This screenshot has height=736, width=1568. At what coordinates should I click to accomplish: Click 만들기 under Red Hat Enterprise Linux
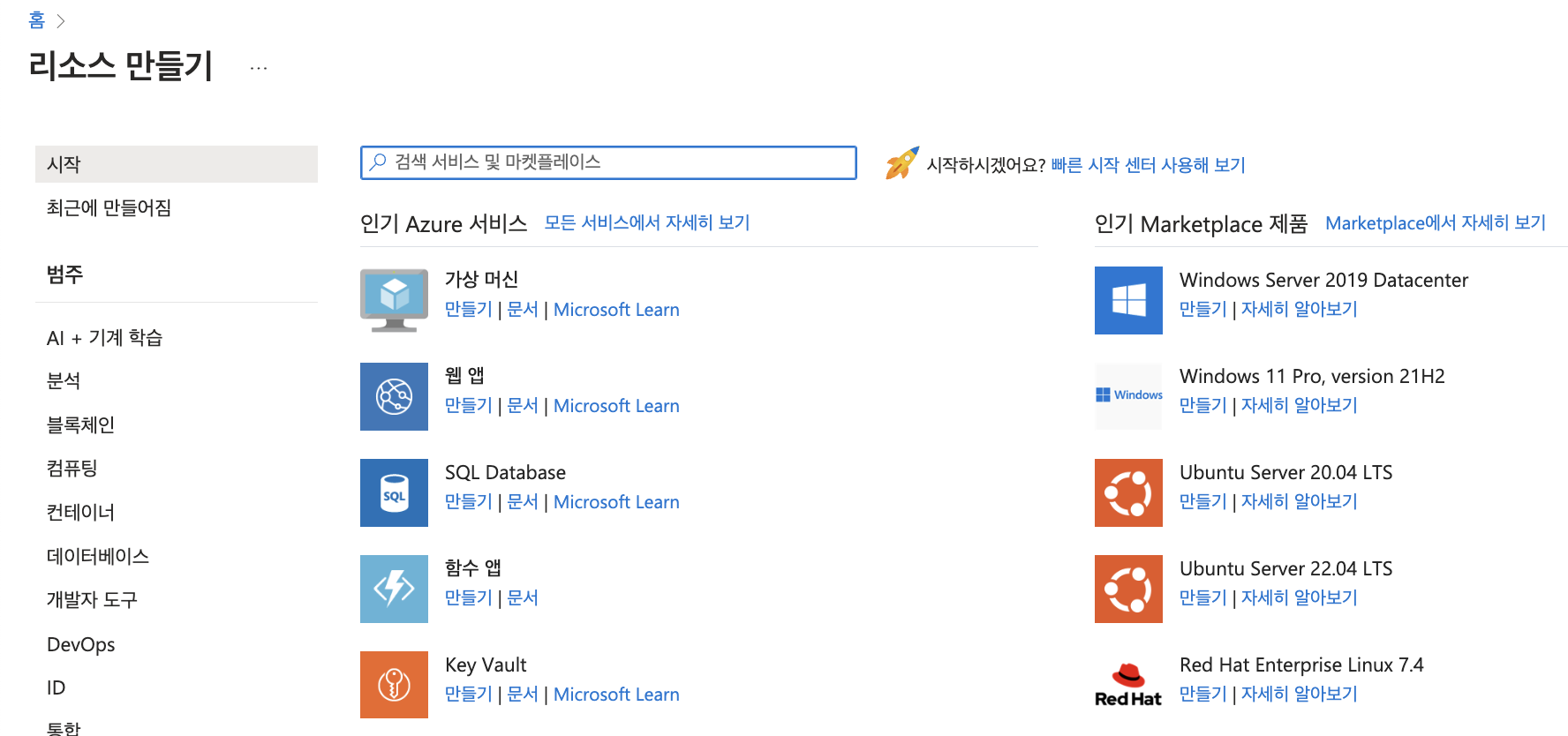click(1203, 695)
